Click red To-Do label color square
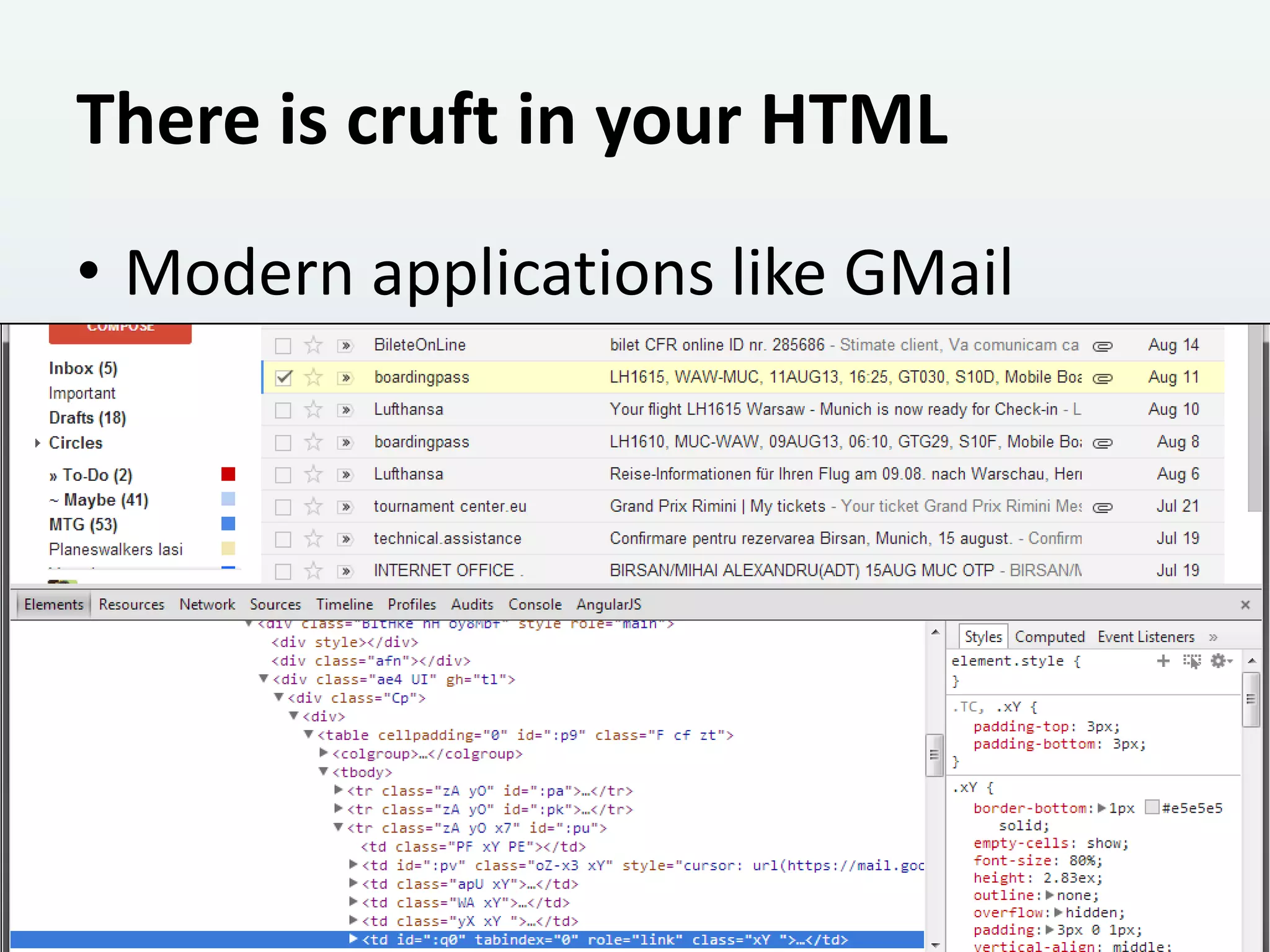This screenshot has height=952, width=1270. point(228,474)
